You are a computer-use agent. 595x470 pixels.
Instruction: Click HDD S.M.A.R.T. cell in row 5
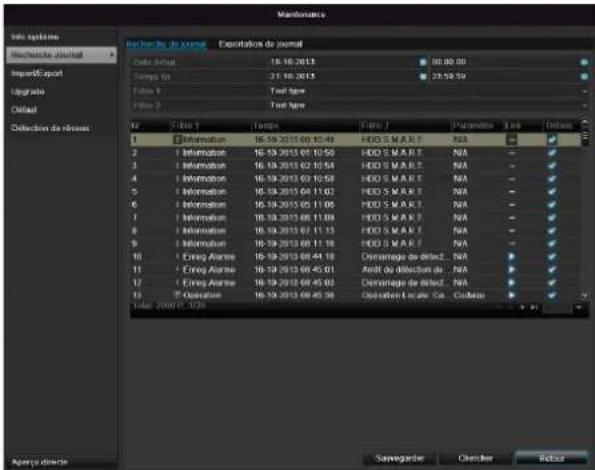point(391,192)
